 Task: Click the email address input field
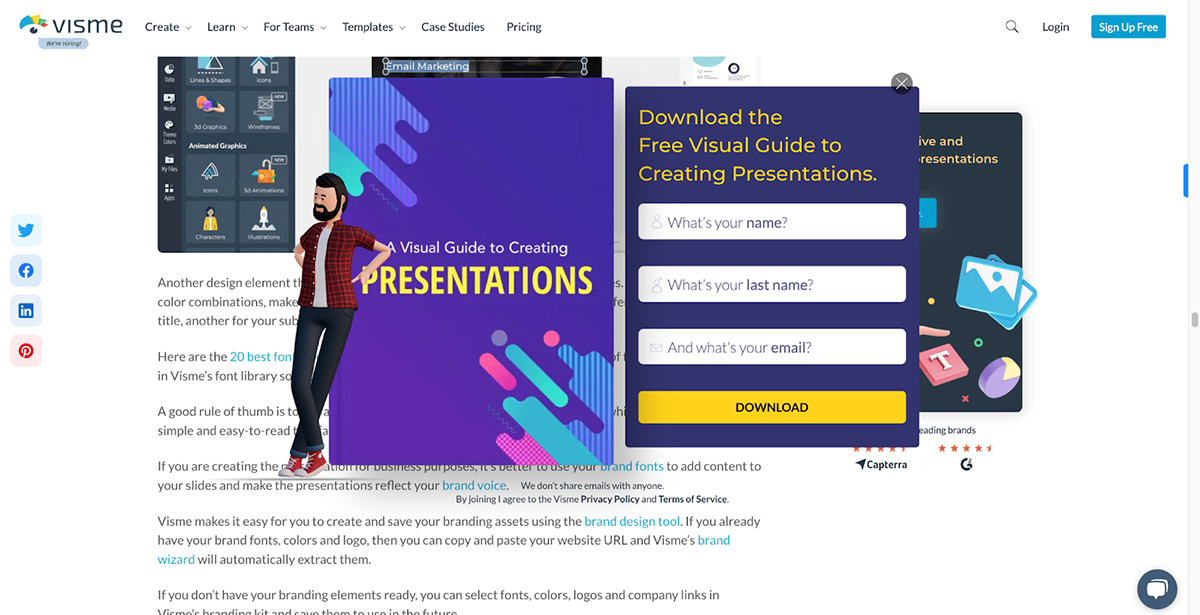pyautogui.click(x=771, y=346)
